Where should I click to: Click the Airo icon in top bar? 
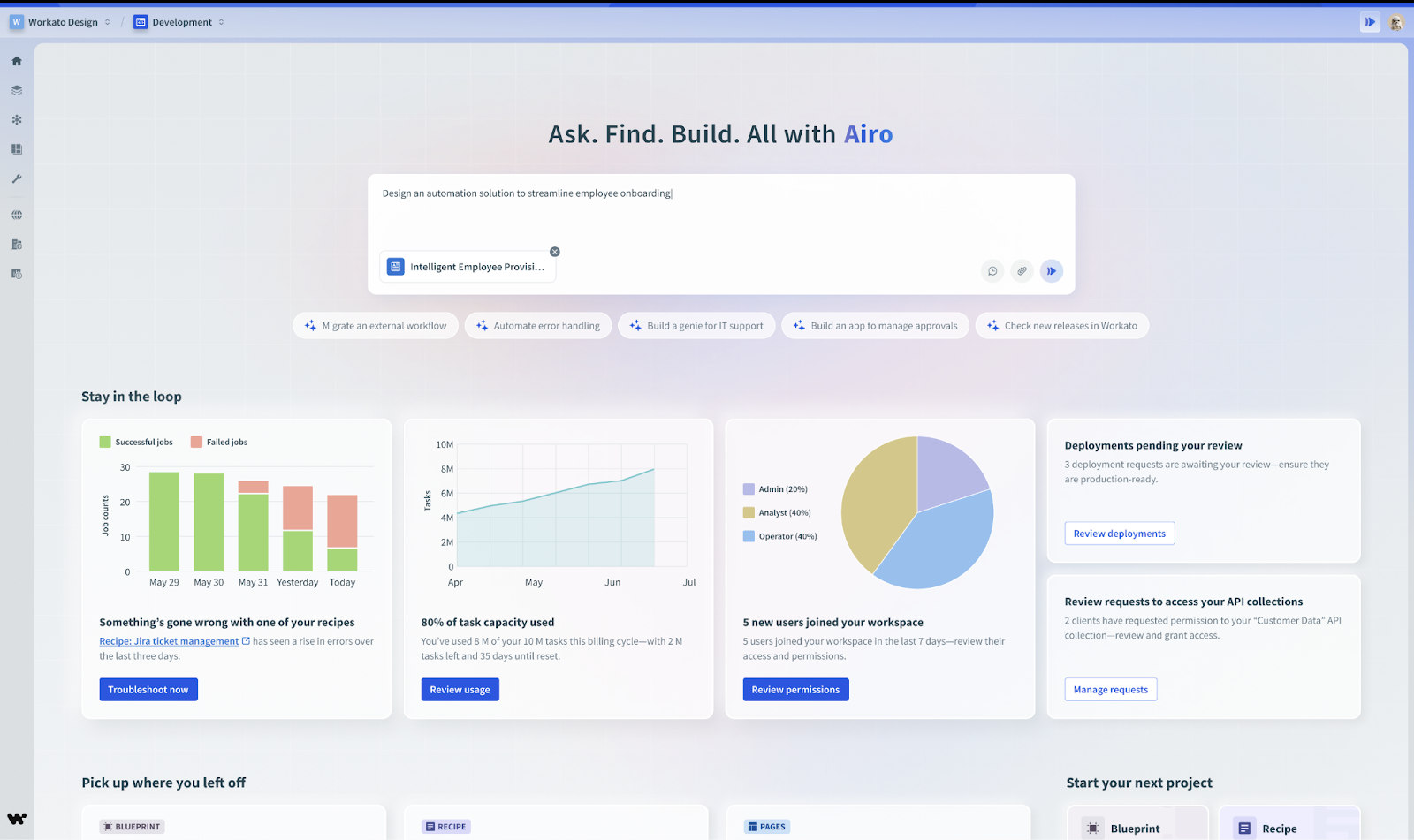[1370, 22]
